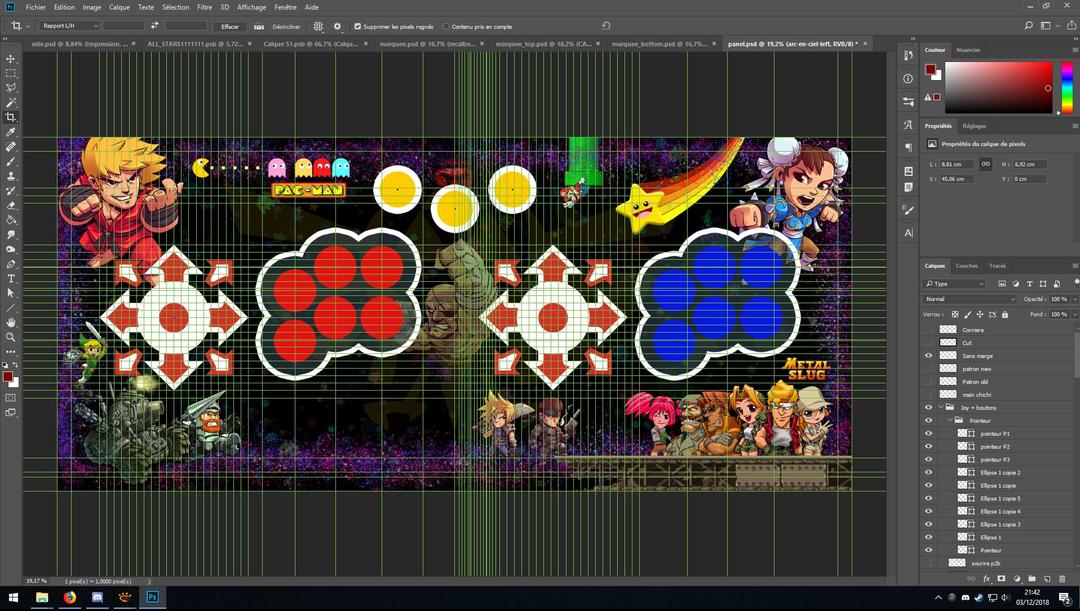Viewport: 1080px width, 611px height.
Task: Open the Character panel icon
Action: pos(908,125)
